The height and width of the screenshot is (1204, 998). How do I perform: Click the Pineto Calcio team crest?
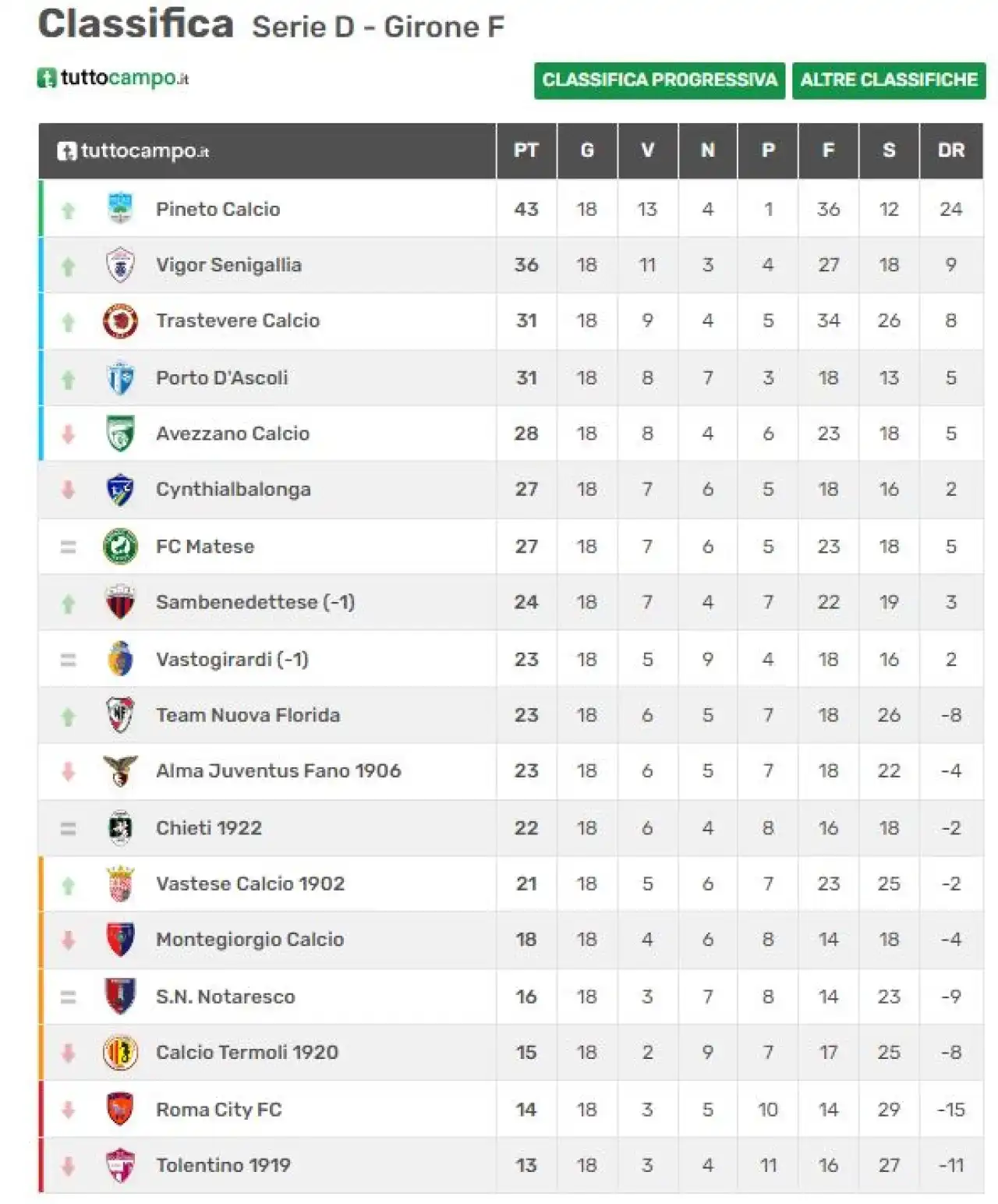click(120, 208)
